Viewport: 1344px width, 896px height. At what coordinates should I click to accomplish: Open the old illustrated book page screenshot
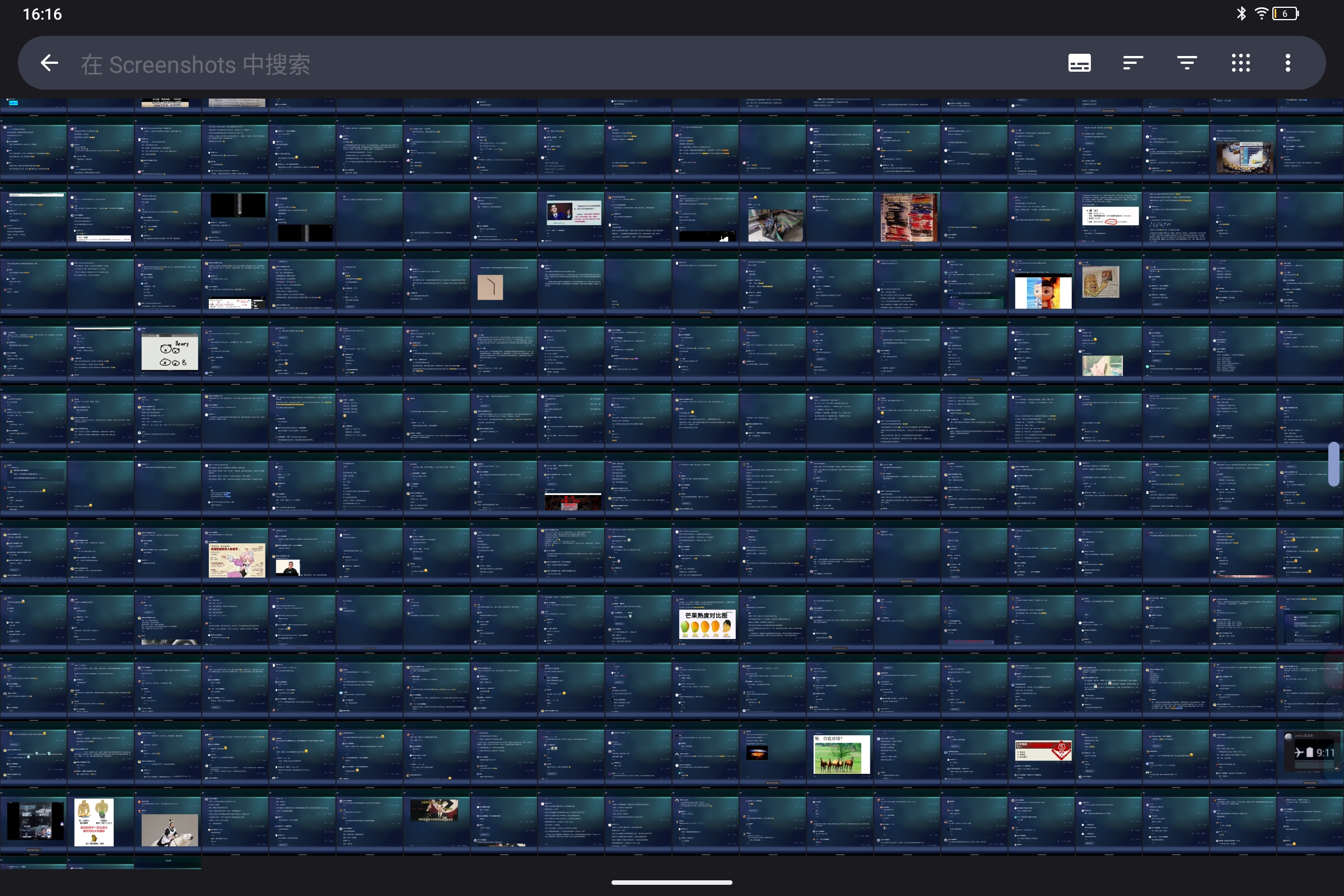1109,284
